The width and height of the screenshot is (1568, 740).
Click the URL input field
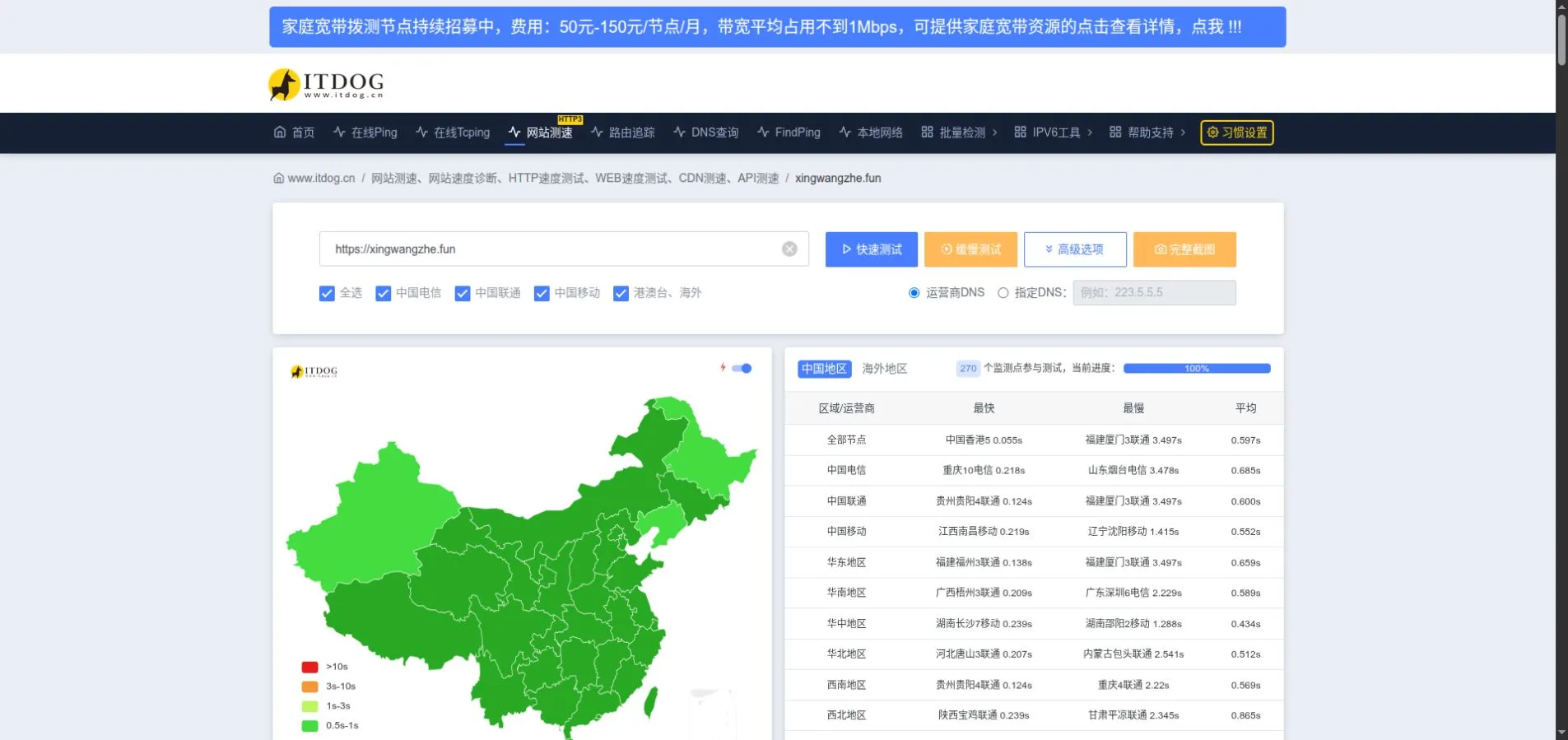564,249
